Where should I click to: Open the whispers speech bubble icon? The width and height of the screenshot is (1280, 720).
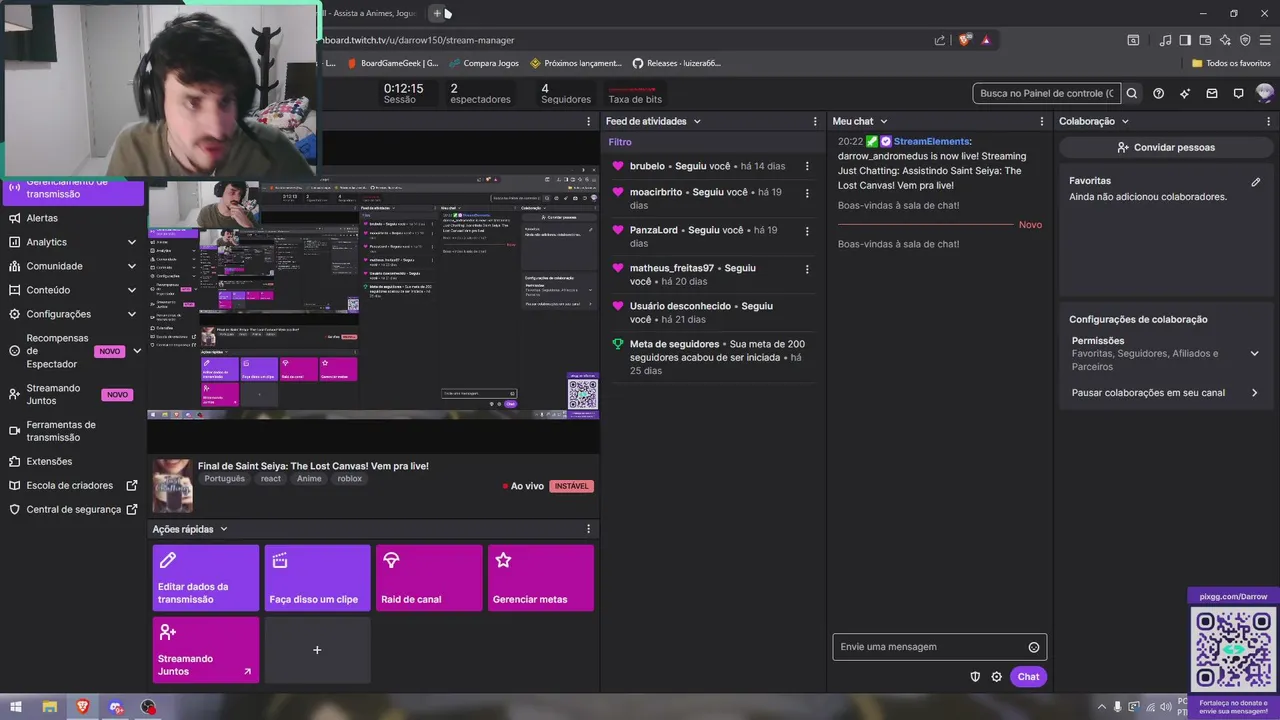(x=1238, y=93)
